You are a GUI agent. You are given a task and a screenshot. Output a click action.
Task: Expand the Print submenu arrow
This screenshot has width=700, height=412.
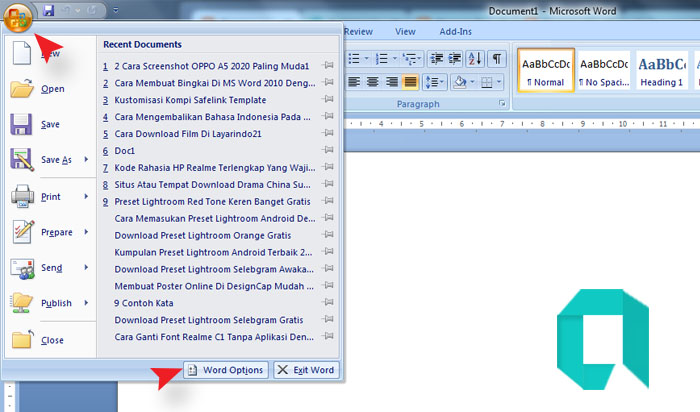click(86, 196)
